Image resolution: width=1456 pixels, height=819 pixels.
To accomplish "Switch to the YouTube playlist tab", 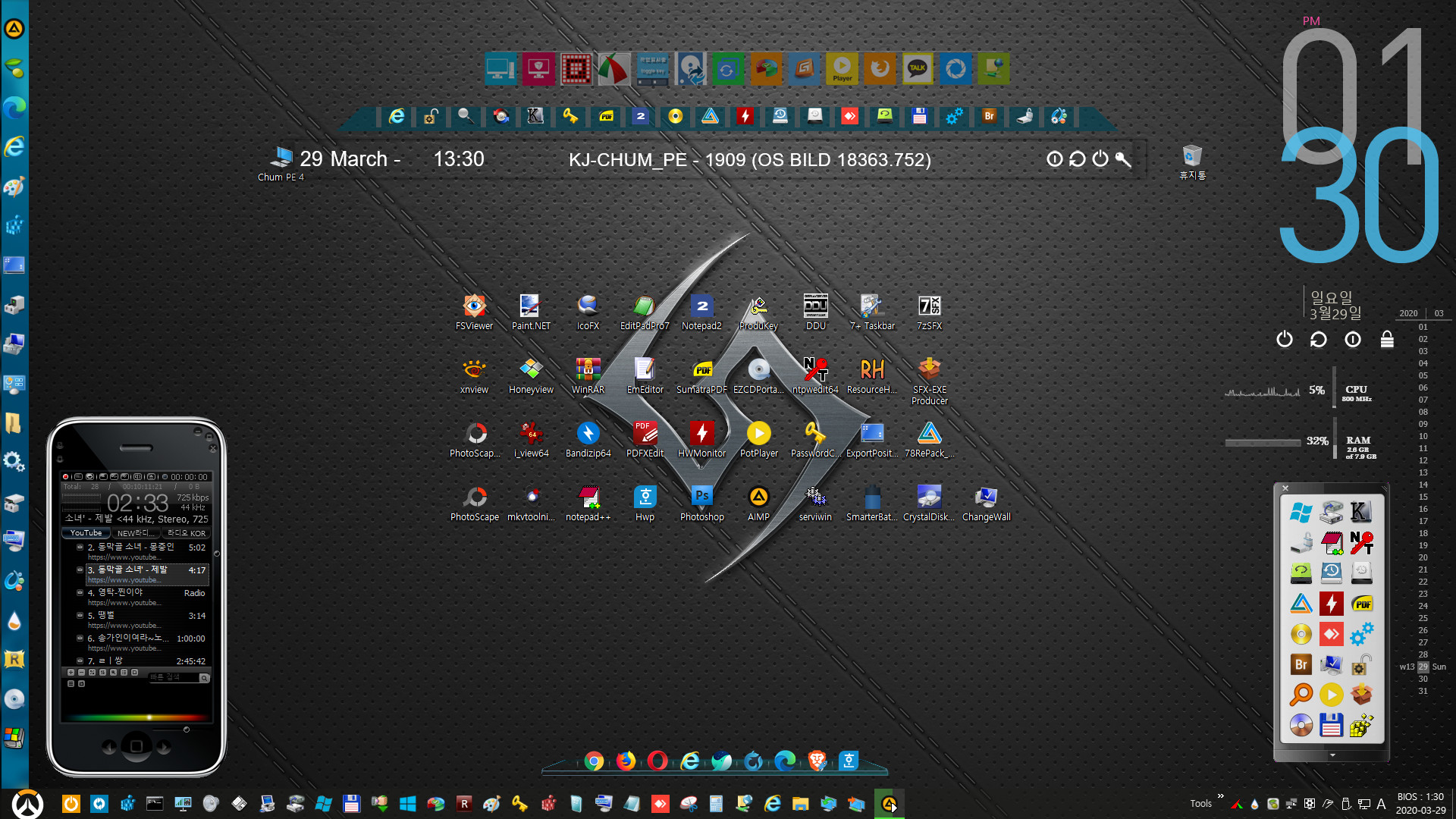I will point(86,533).
